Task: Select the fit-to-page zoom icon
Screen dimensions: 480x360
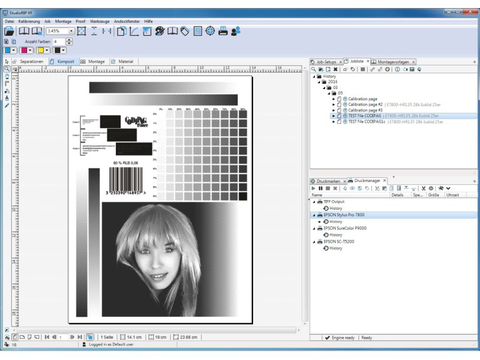Action: (x=81, y=31)
